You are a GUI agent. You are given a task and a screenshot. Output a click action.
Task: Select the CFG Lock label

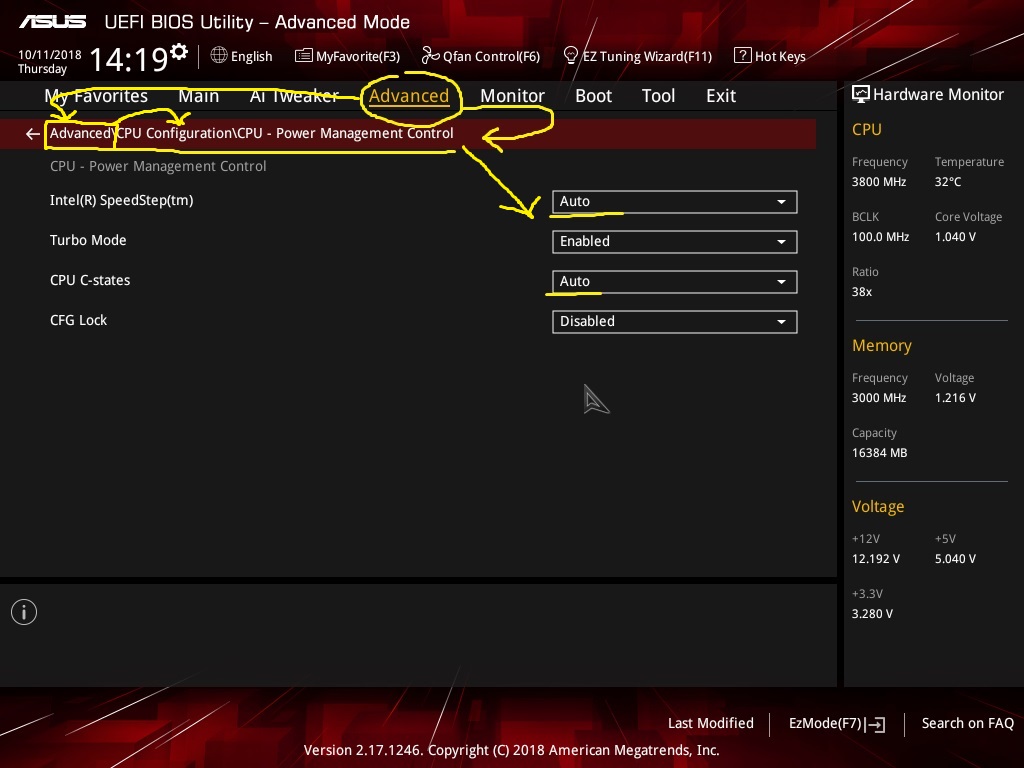[78, 320]
